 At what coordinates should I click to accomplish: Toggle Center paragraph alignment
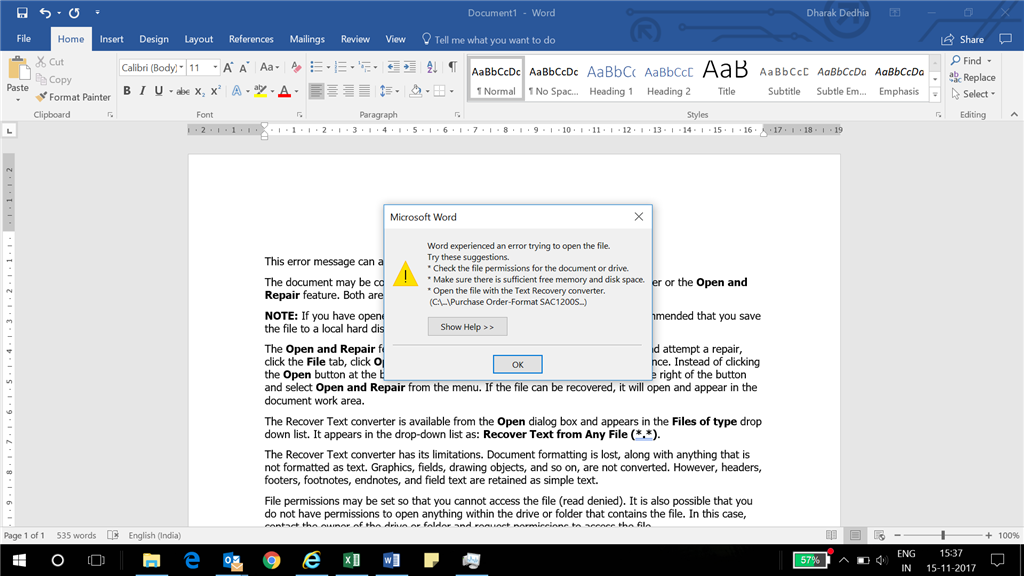click(332, 91)
